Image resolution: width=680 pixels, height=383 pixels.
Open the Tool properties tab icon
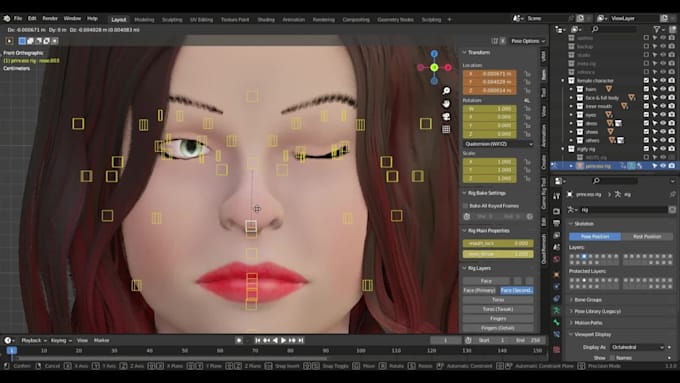coord(556,196)
